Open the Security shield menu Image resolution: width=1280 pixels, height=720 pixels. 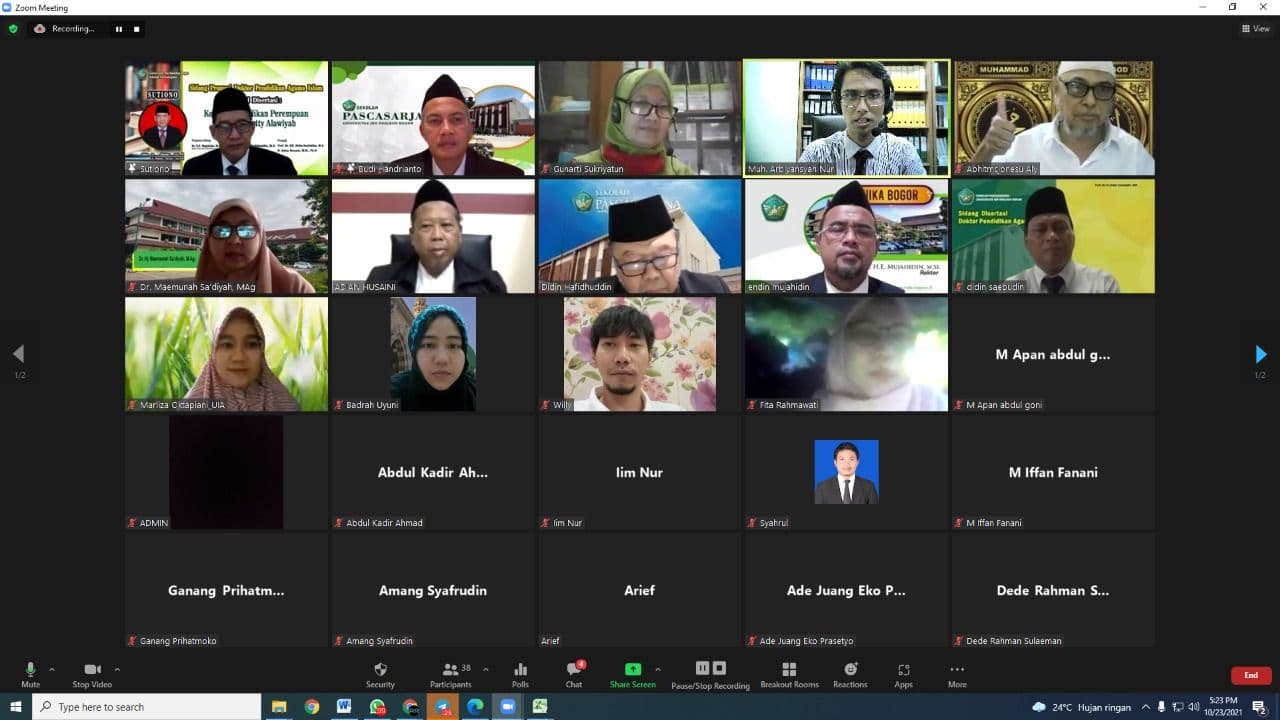click(x=380, y=674)
